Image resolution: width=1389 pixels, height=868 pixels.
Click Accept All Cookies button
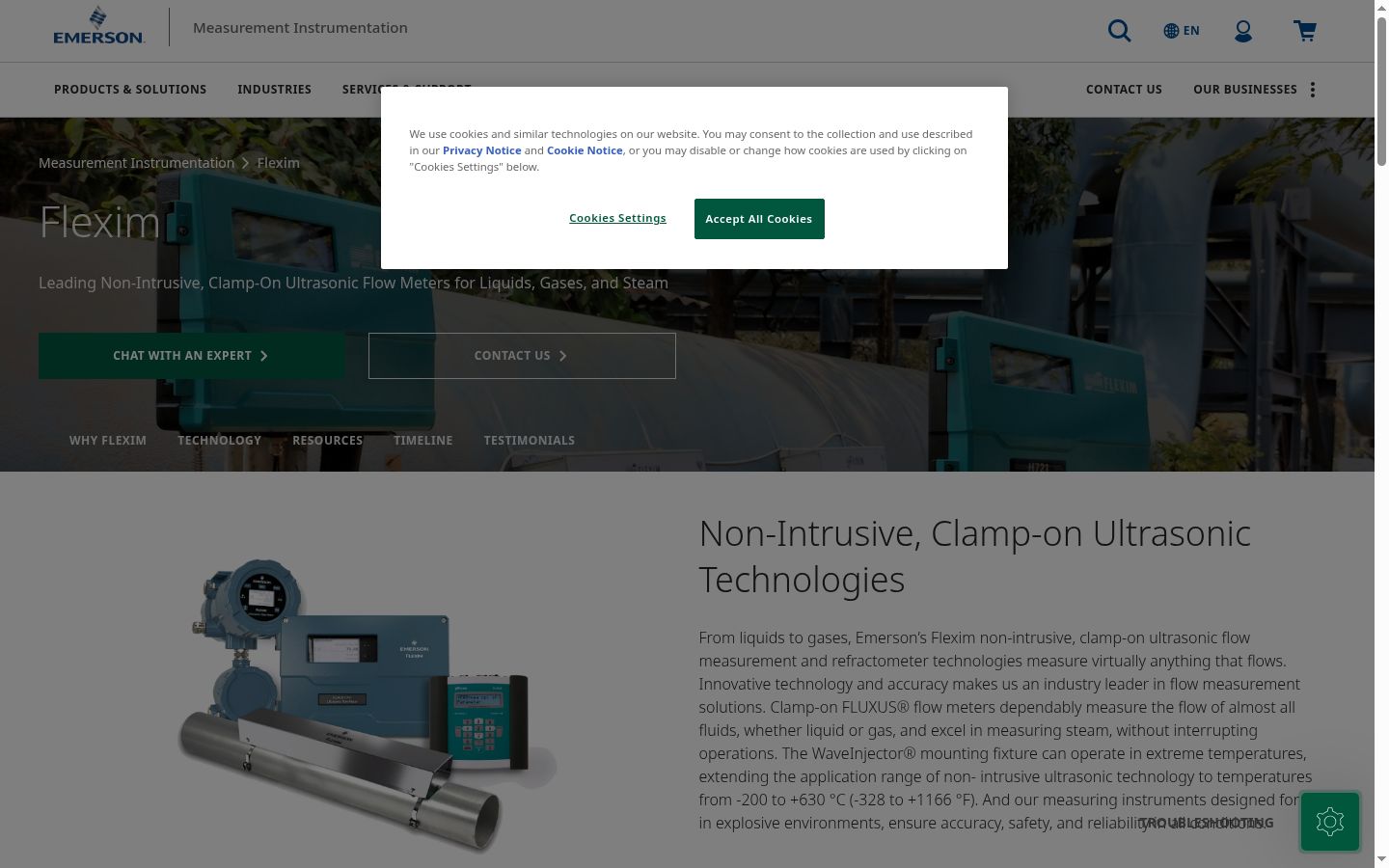759,219
